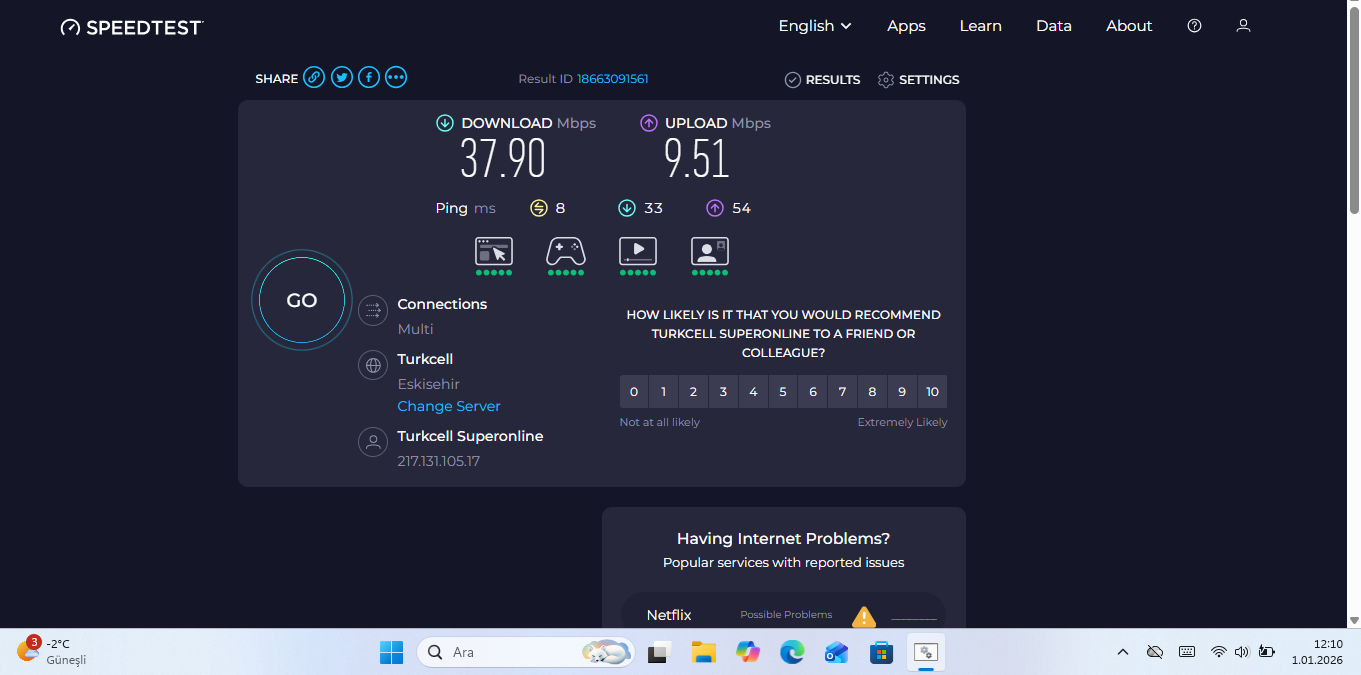Click the Eskisehir server location text

pyautogui.click(x=429, y=384)
